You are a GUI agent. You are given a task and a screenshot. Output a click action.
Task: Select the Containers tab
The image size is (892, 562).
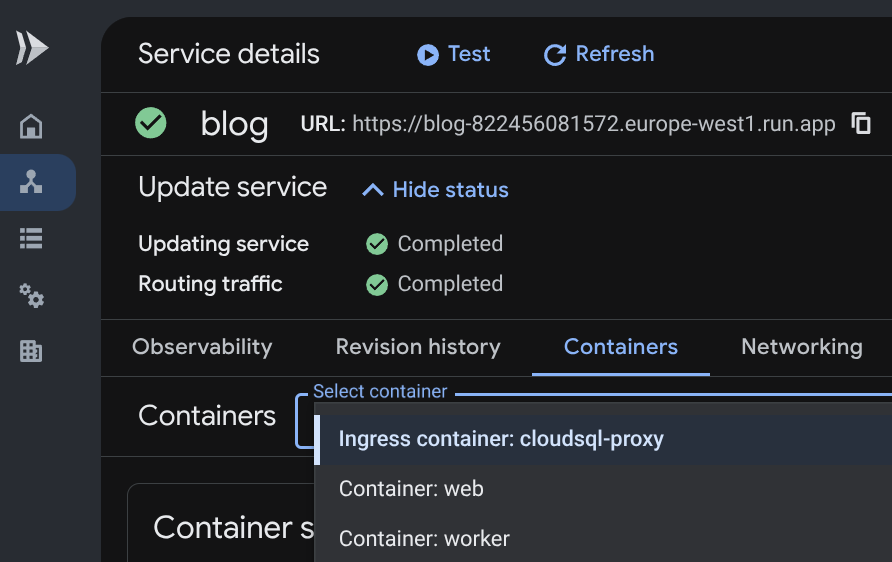[621, 347]
